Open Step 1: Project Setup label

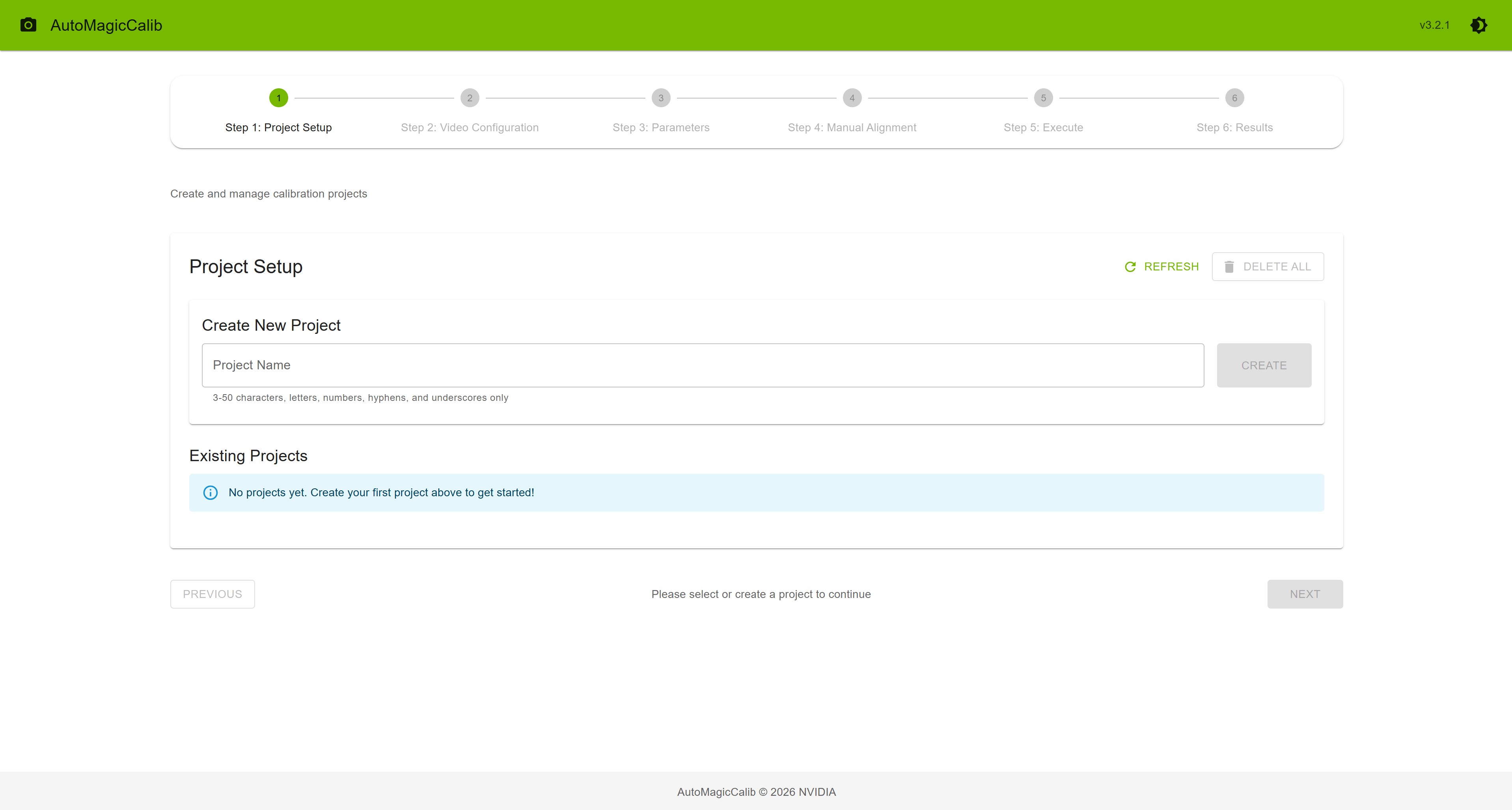(x=278, y=128)
